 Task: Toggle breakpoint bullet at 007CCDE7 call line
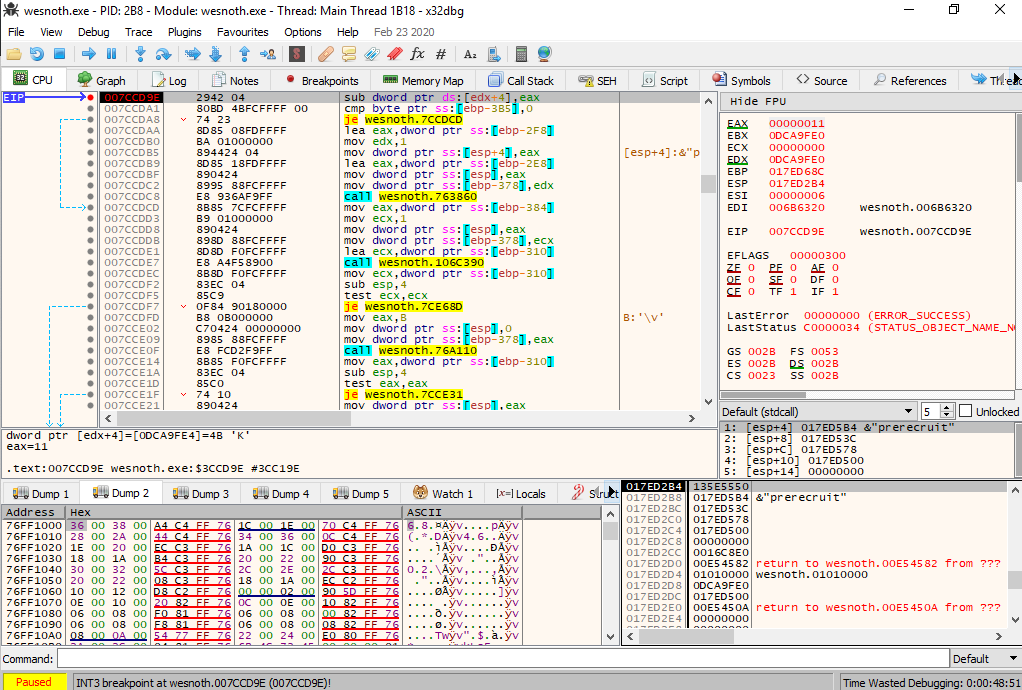click(x=91, y=263)
